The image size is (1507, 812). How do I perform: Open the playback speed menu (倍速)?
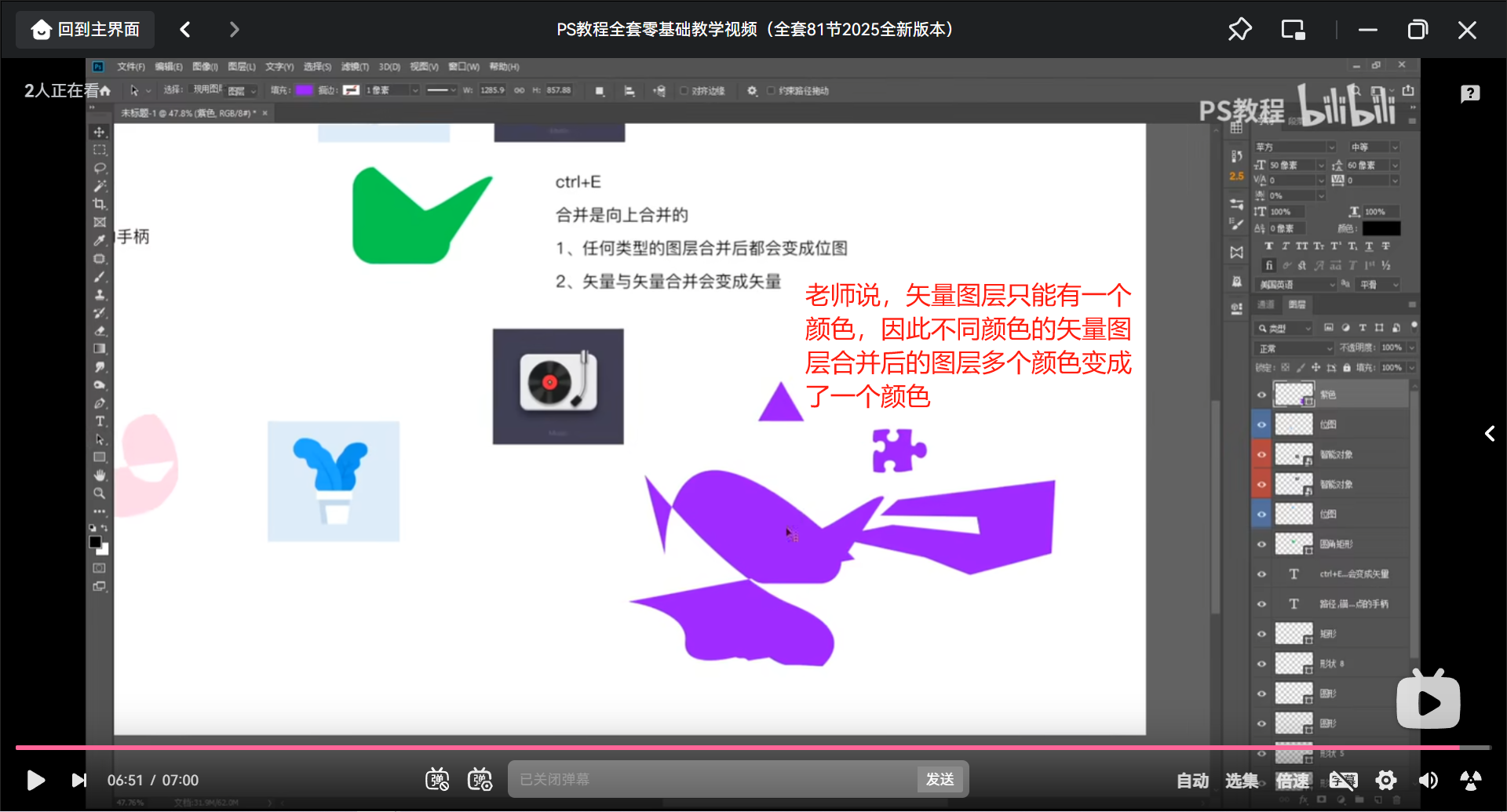click(x=1292, y=781)
